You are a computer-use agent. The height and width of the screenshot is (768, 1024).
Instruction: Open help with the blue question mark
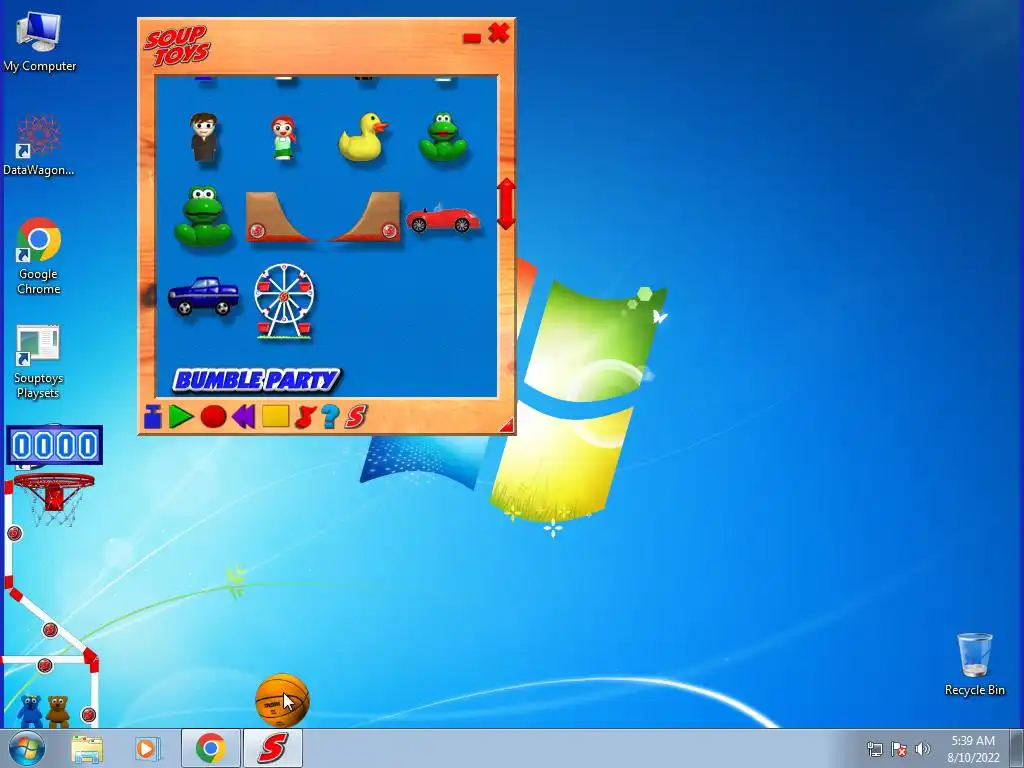click(330, 416)
